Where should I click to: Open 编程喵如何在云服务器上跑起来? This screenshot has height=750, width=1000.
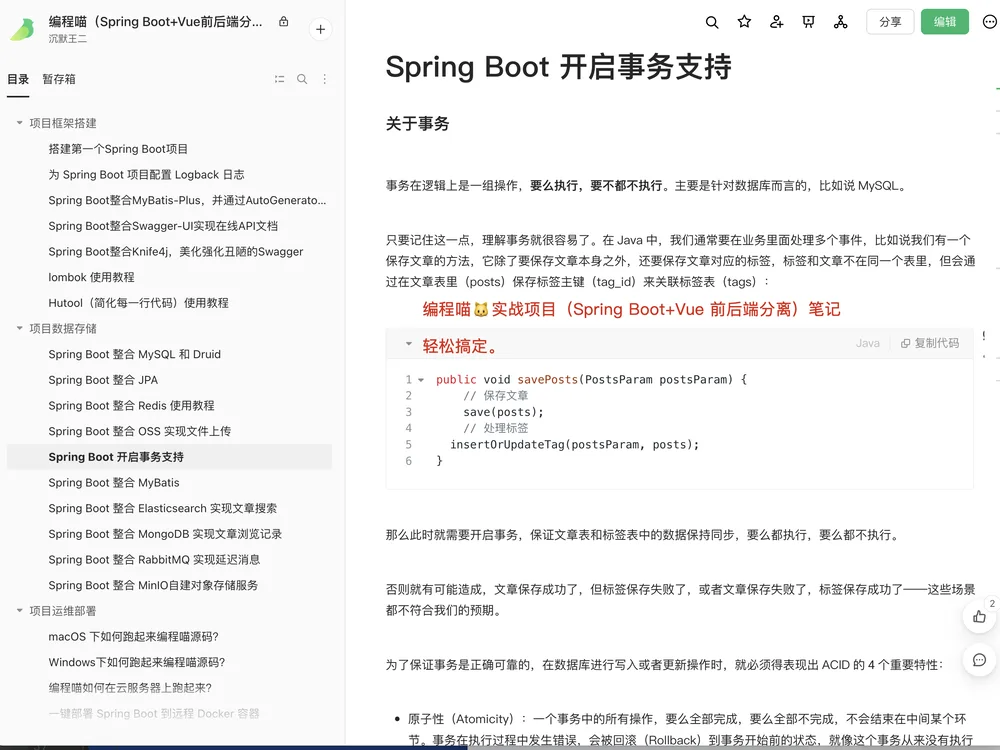point(130,688)
